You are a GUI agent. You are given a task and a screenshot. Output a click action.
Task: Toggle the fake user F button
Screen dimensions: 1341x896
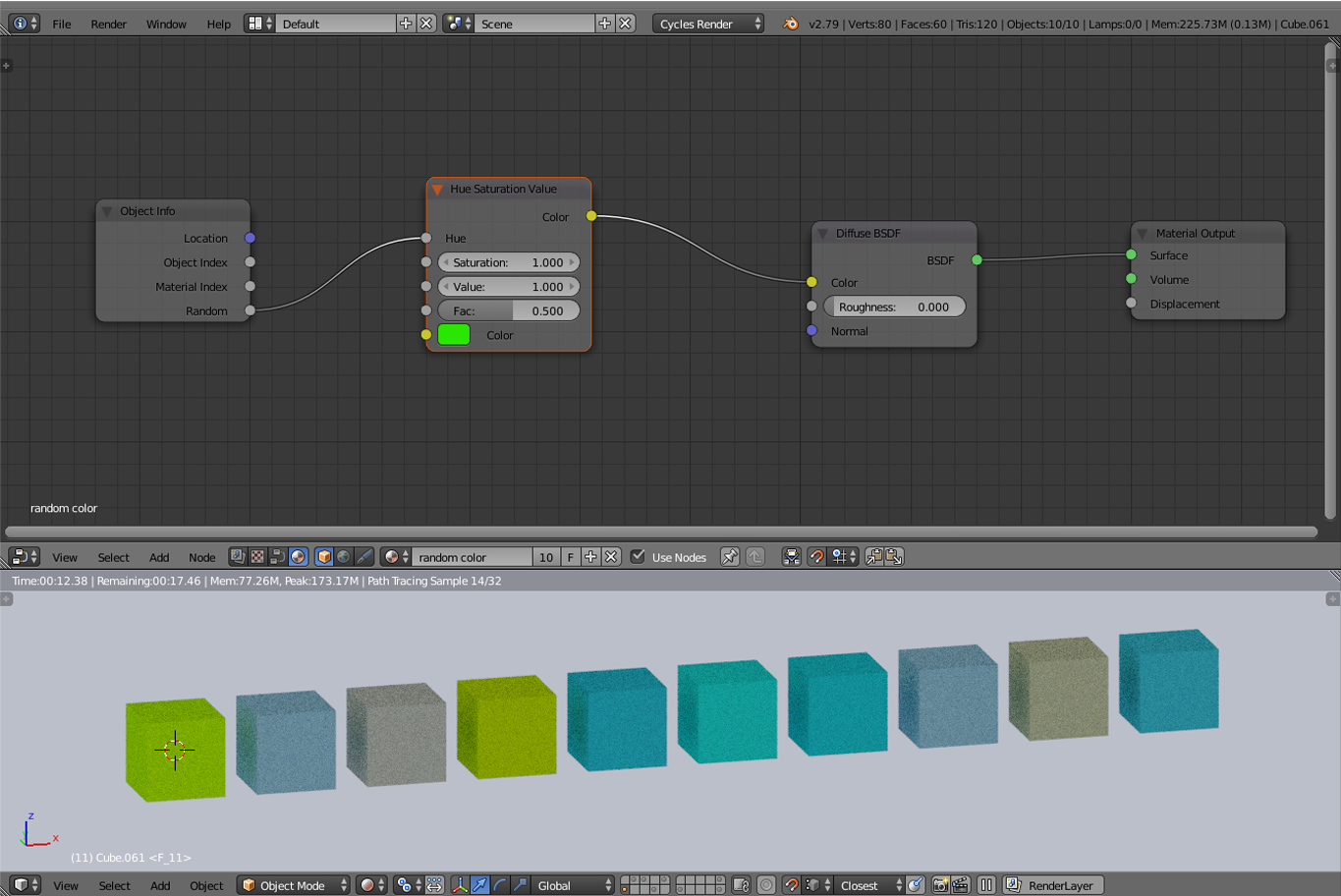tap(570, 557)
